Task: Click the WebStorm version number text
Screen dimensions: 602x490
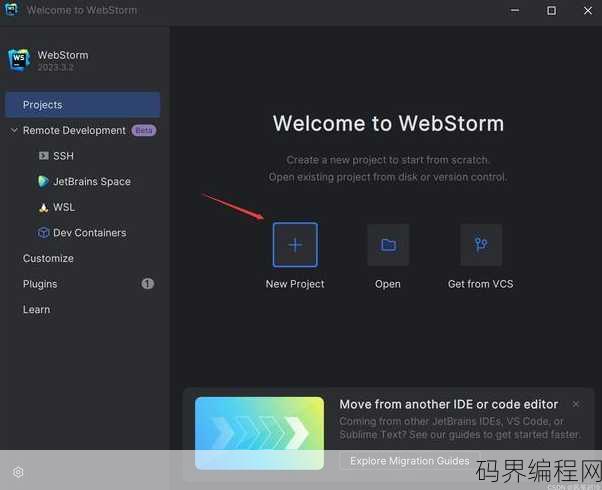Action: (x=56, y=68)
